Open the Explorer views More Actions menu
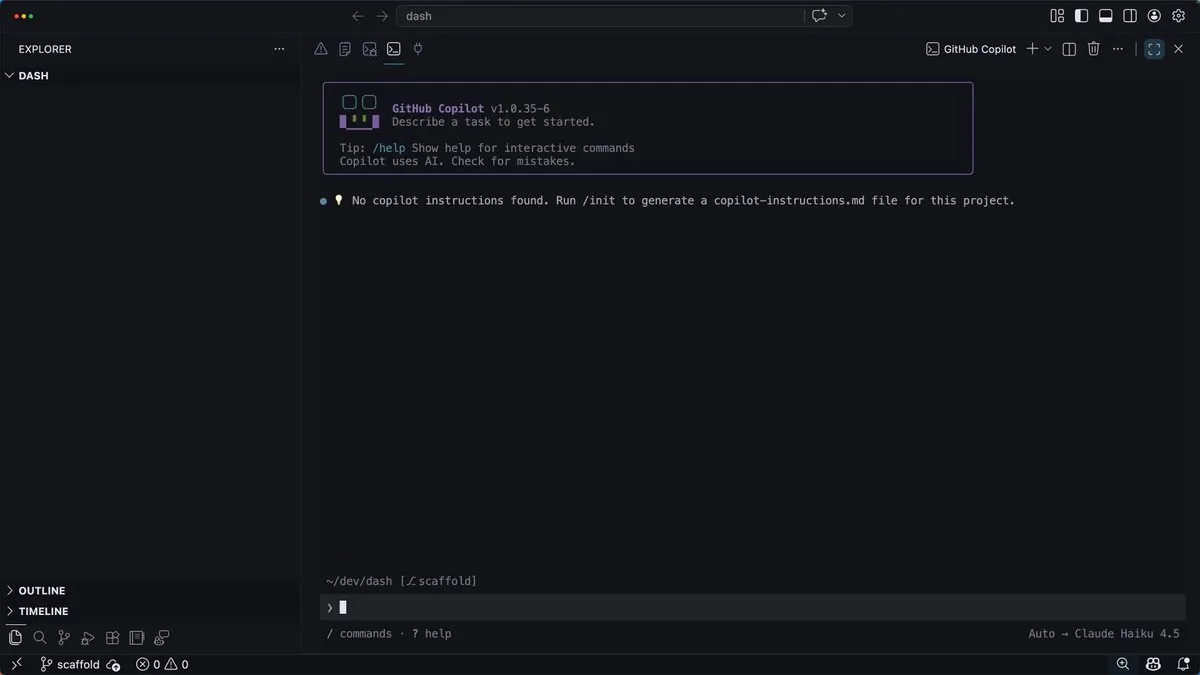The height and width of the screenshot is (675, 1200). click(279, 48)
